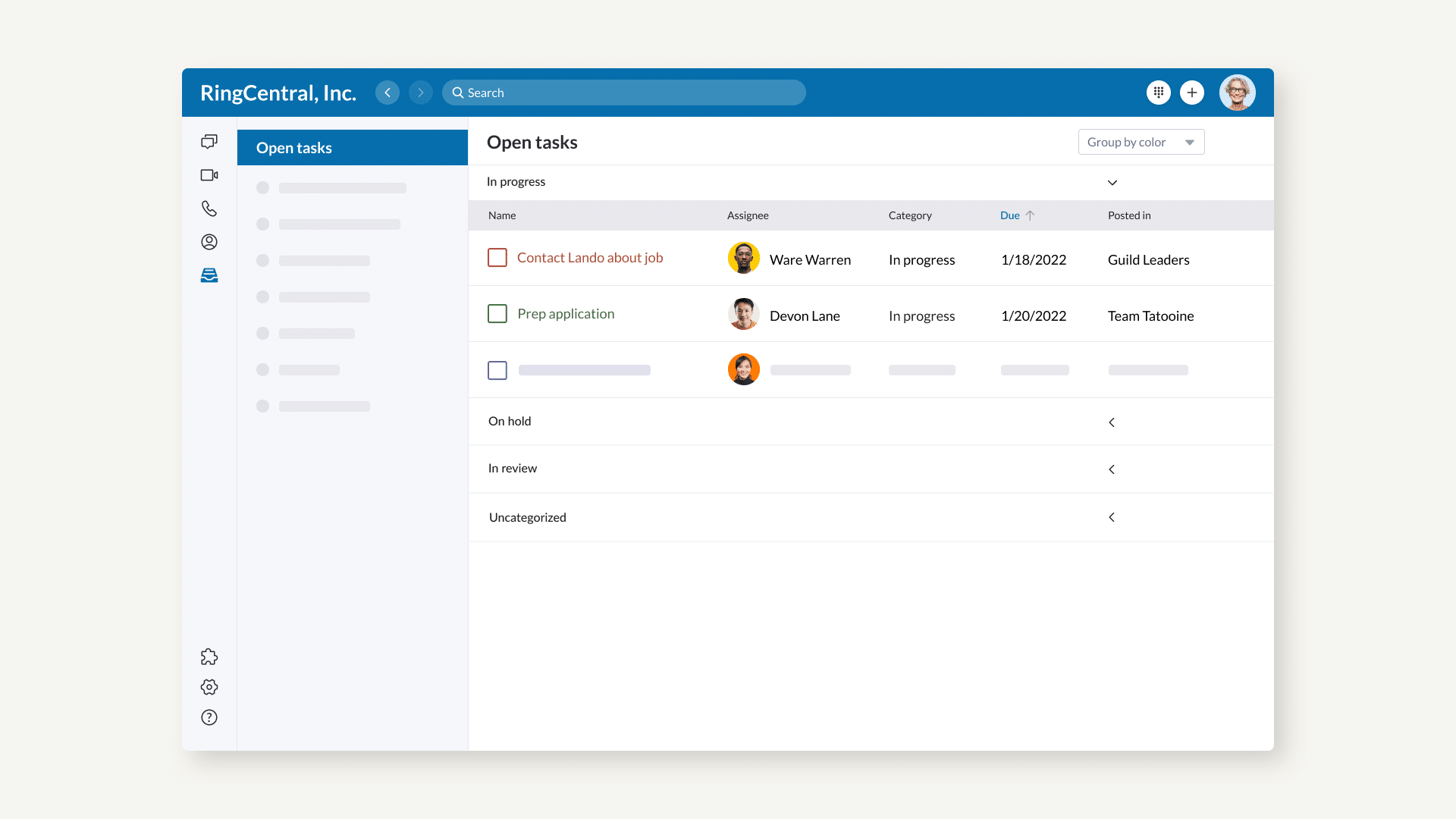Check the blue checkbox of the third task
Image resolution: width=1456 pixels, height=819 pixels.
[497, 370]
